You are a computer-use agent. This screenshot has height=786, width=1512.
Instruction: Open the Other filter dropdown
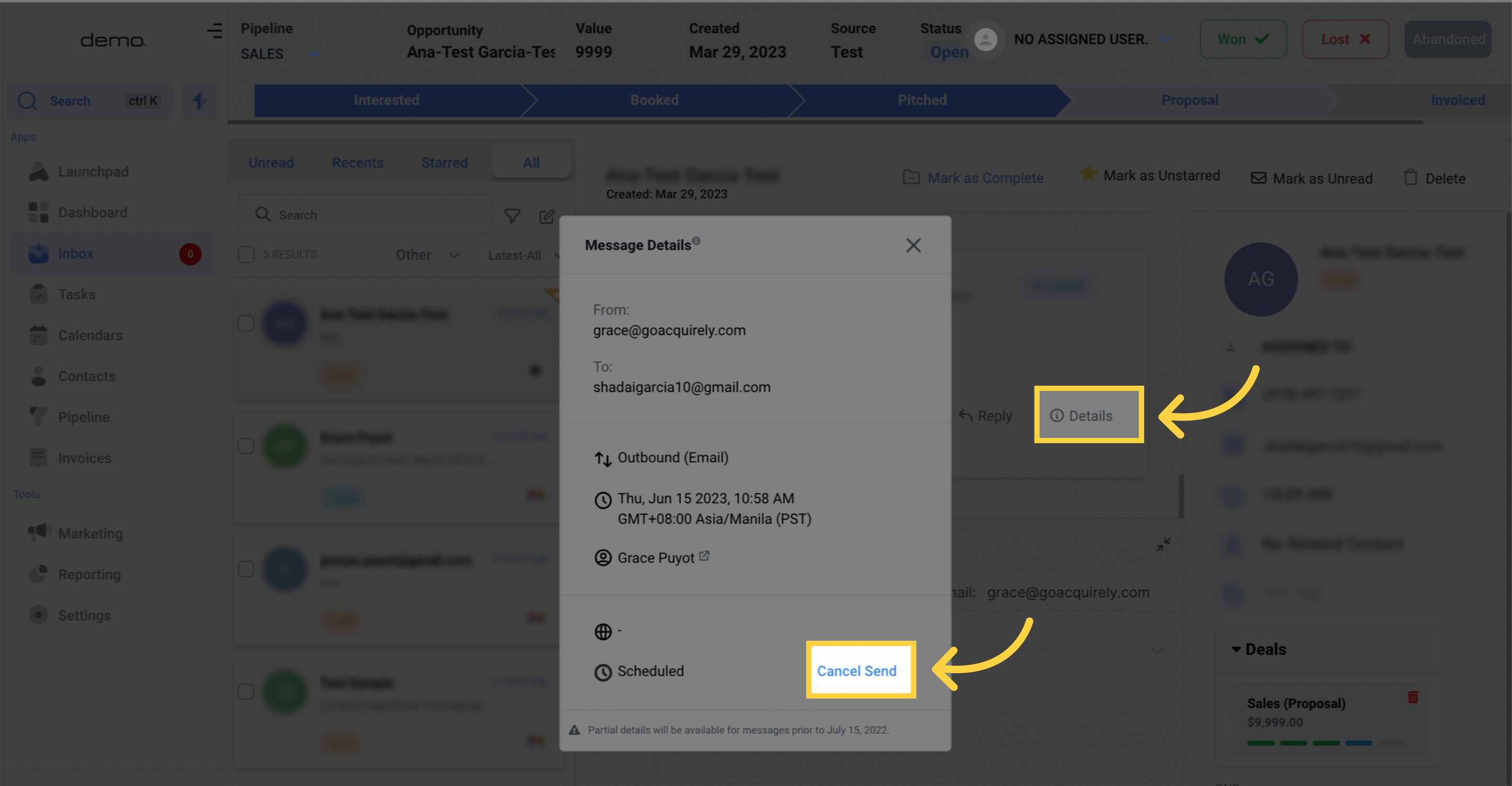click(x=427, y=255)
